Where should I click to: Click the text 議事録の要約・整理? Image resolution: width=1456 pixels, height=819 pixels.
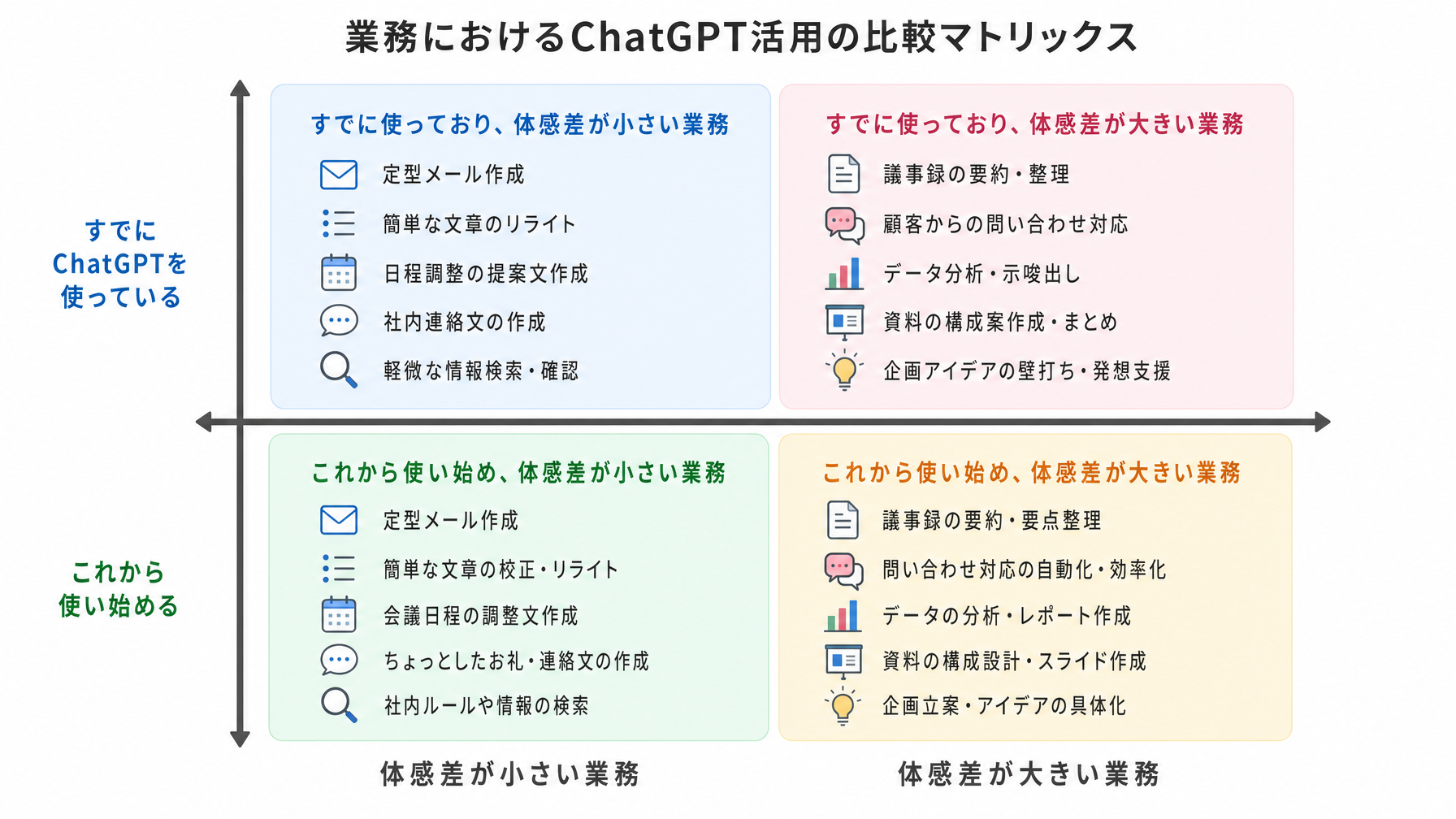(977, 175)
